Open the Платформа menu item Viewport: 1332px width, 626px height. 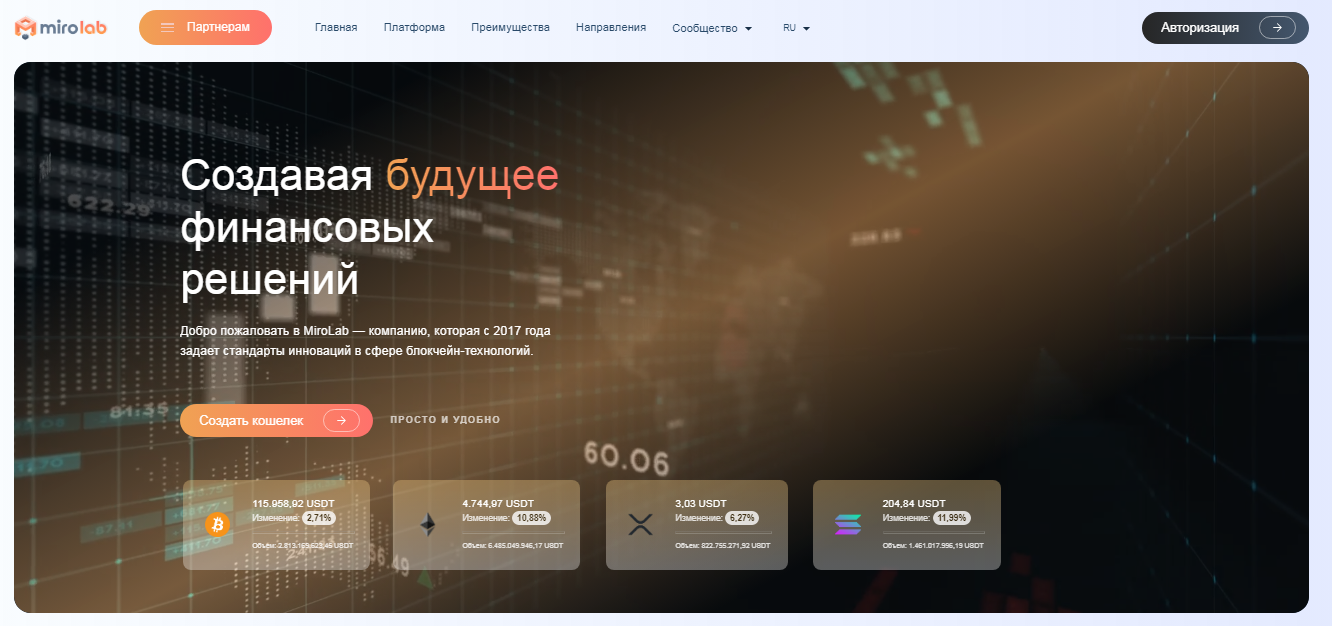pyautogui.click(x=414, y=28)
